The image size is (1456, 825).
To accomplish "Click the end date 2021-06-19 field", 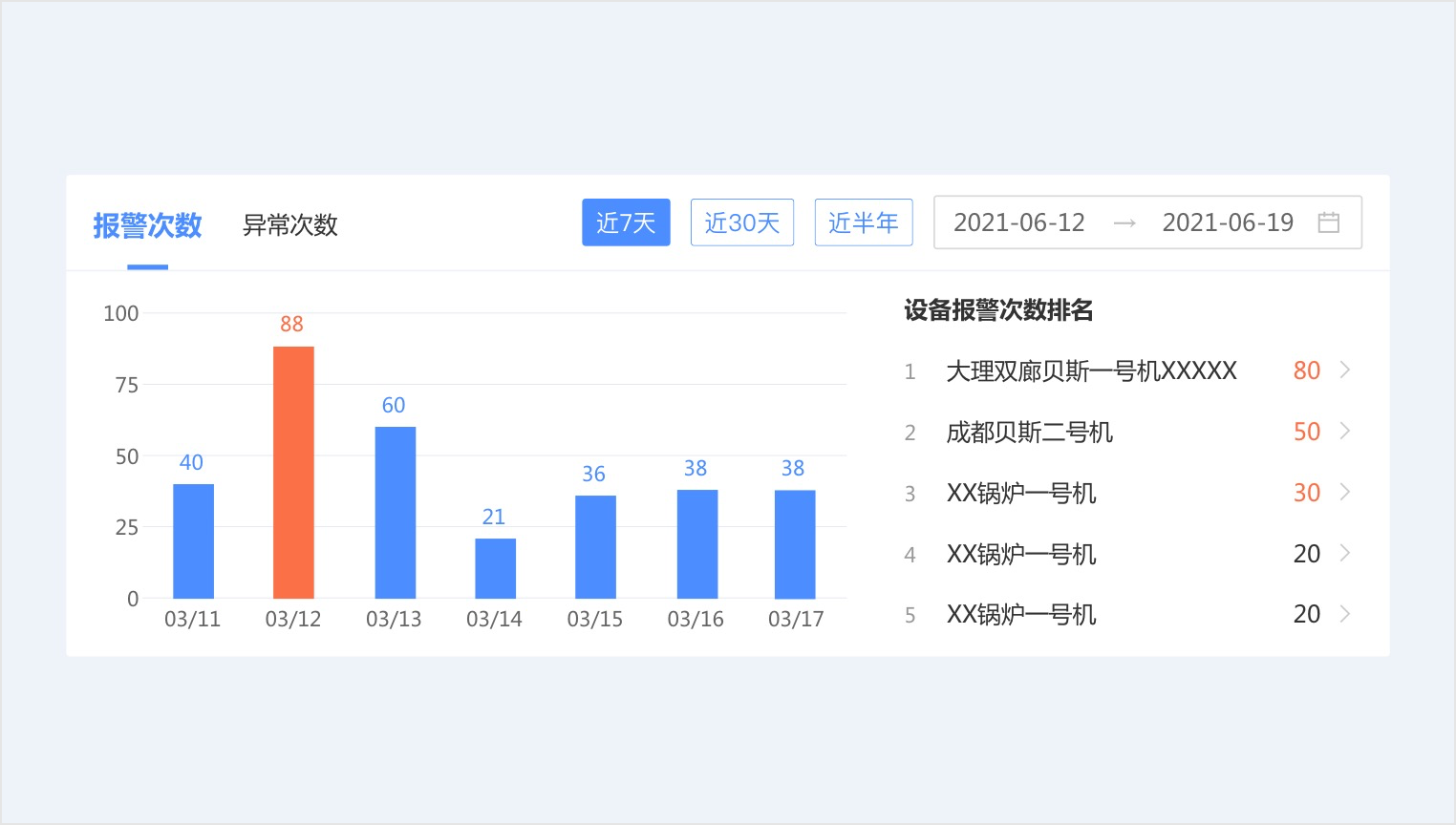I will point(1227,222).
